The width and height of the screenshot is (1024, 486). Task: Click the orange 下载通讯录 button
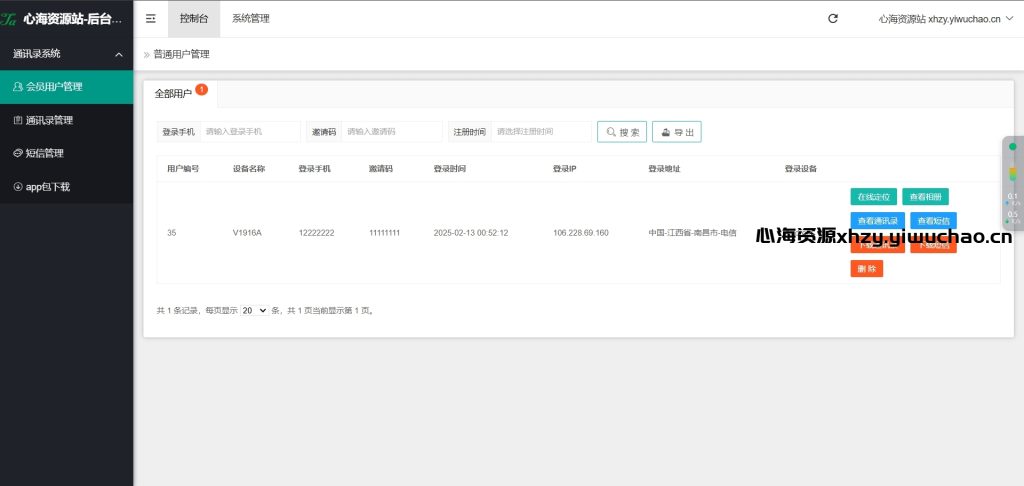click(878, 246)
